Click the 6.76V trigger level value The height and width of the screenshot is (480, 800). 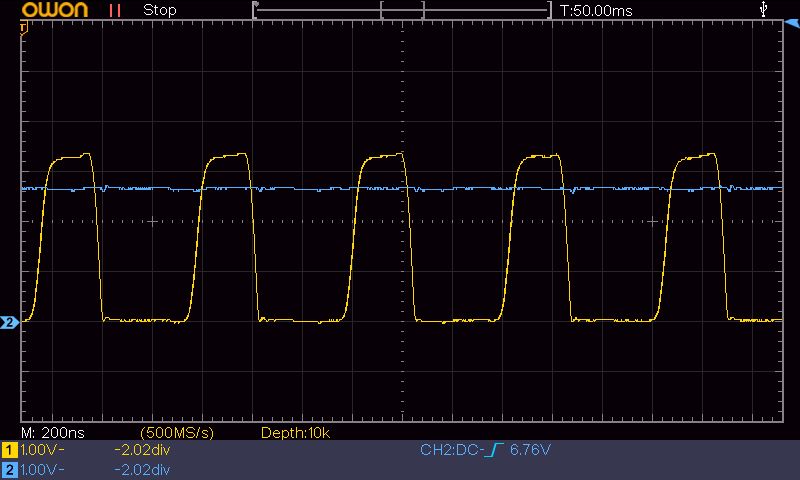[530, 450]
